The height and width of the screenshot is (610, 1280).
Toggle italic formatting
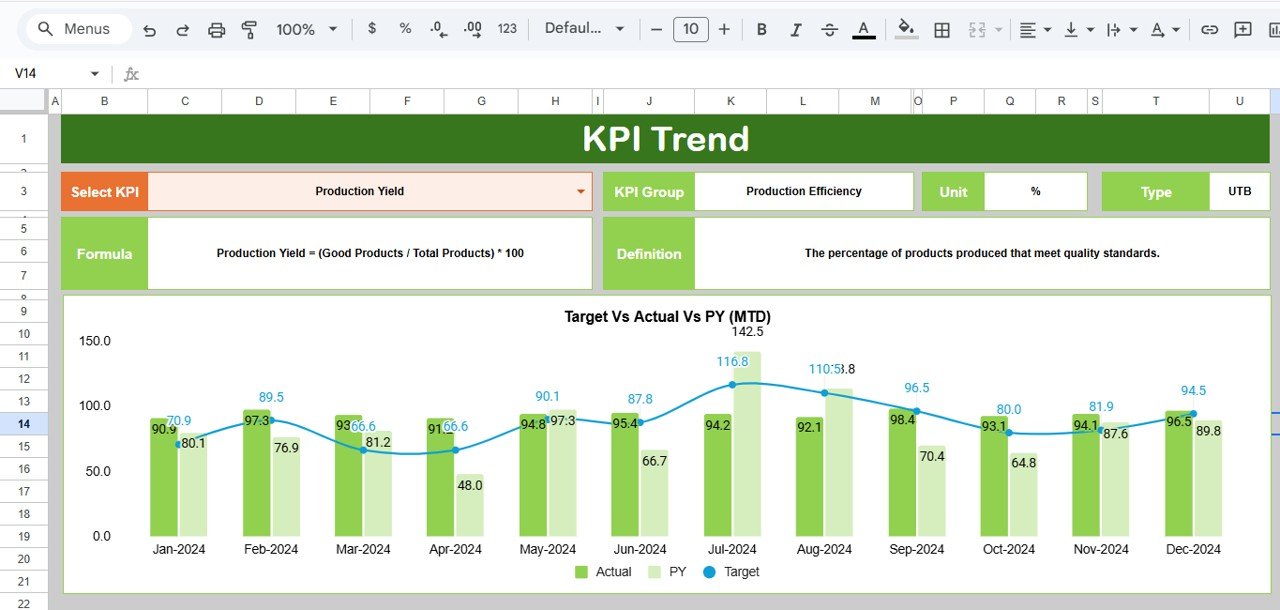click(x=795, y=29)
